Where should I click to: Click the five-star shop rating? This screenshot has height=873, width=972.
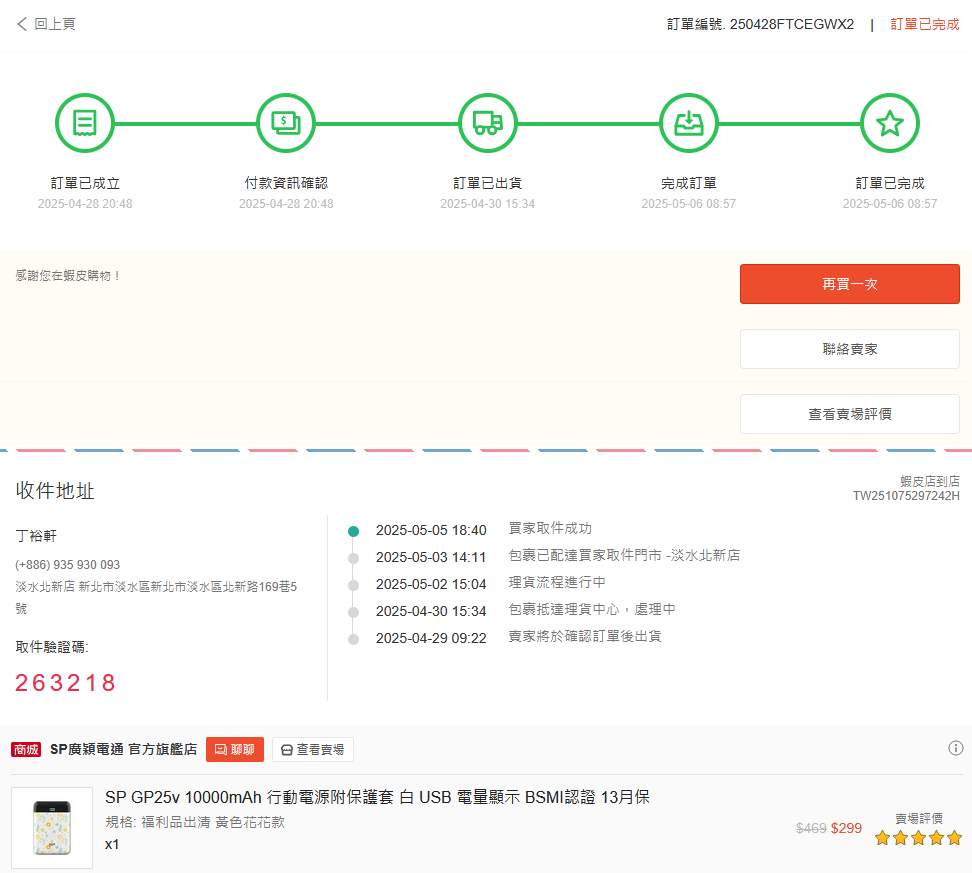pos(917,838)
